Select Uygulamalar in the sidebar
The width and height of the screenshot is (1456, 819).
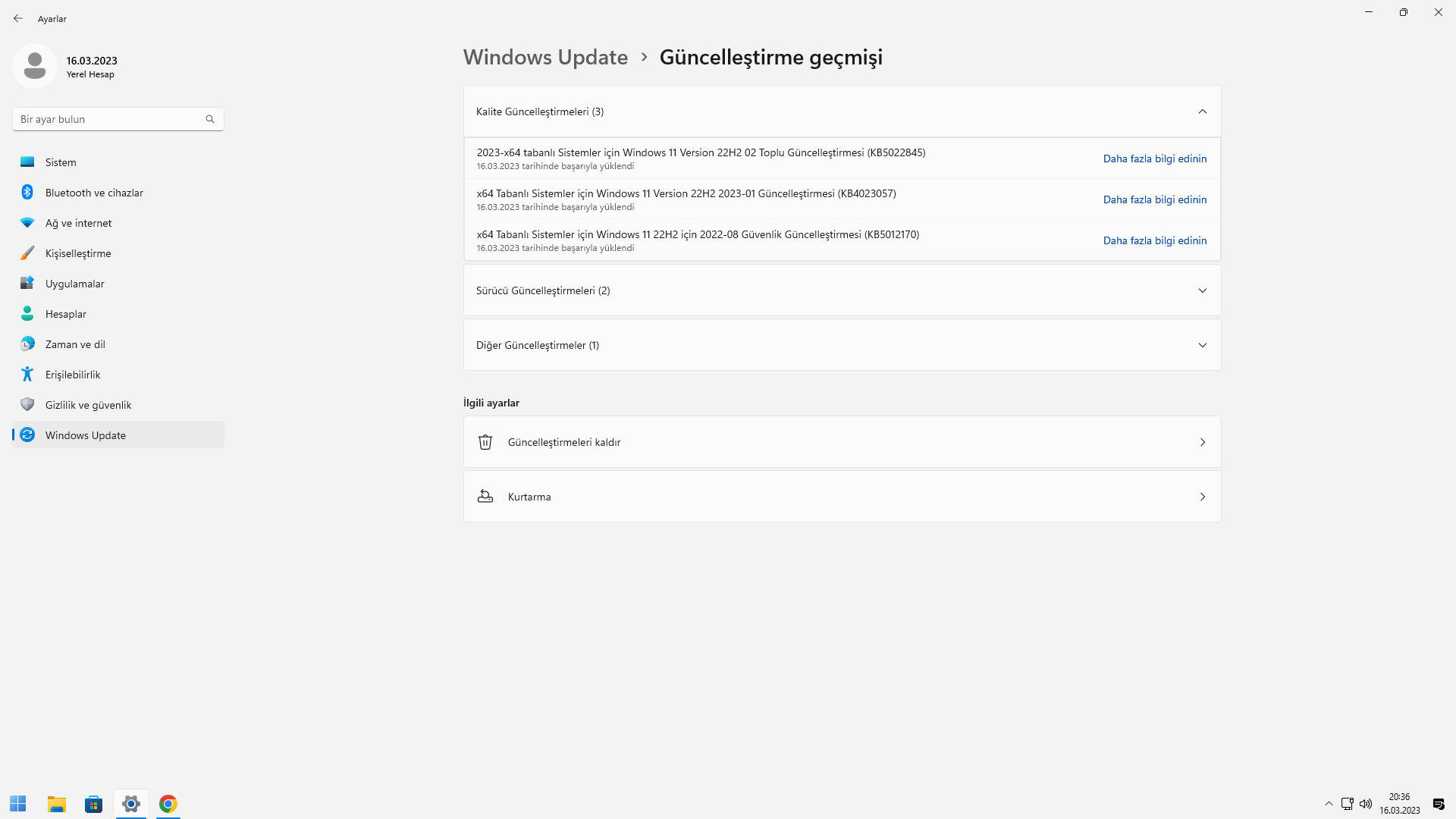point(118,284)
